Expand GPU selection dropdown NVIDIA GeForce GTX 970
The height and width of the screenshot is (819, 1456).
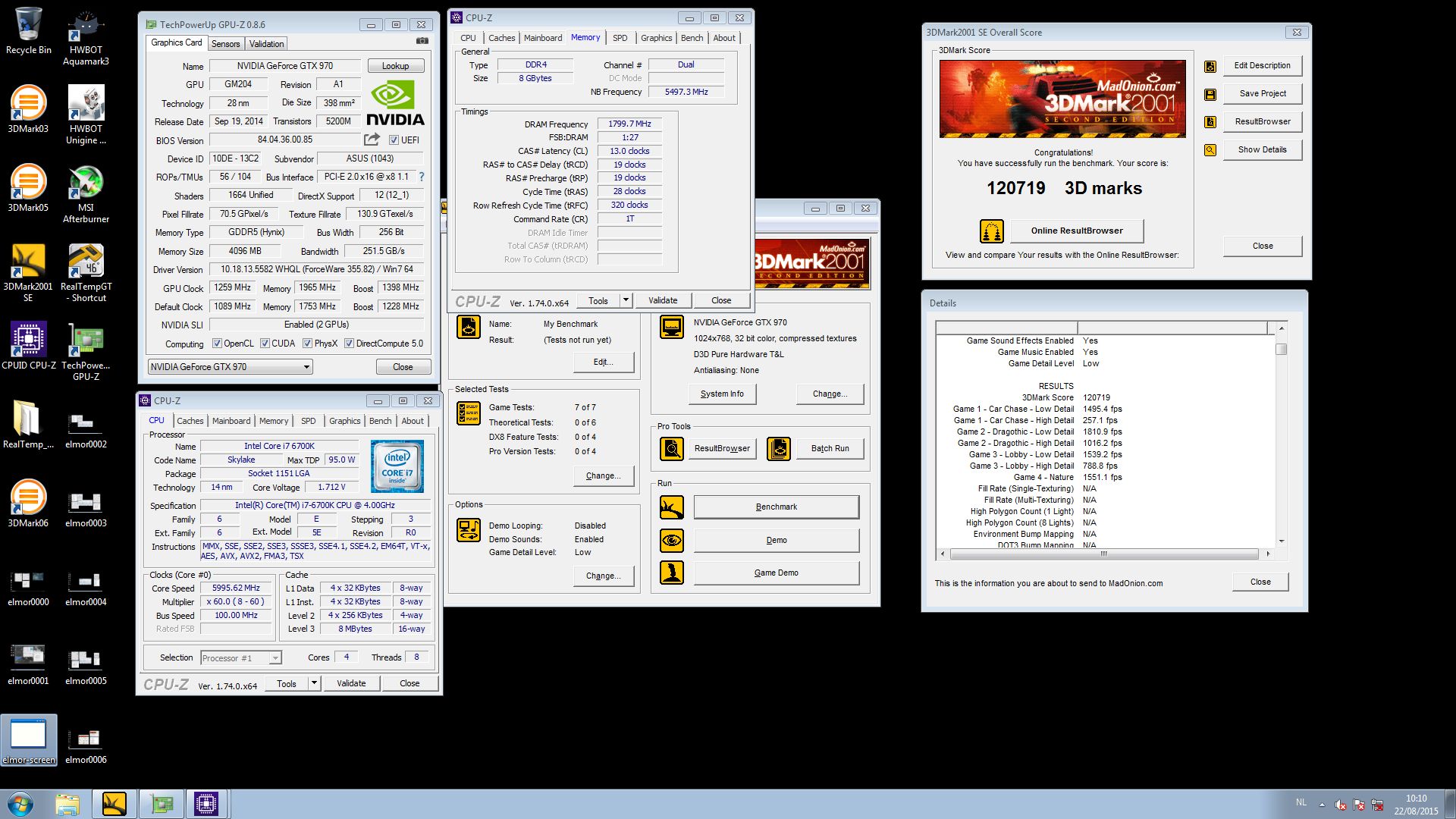231,367
